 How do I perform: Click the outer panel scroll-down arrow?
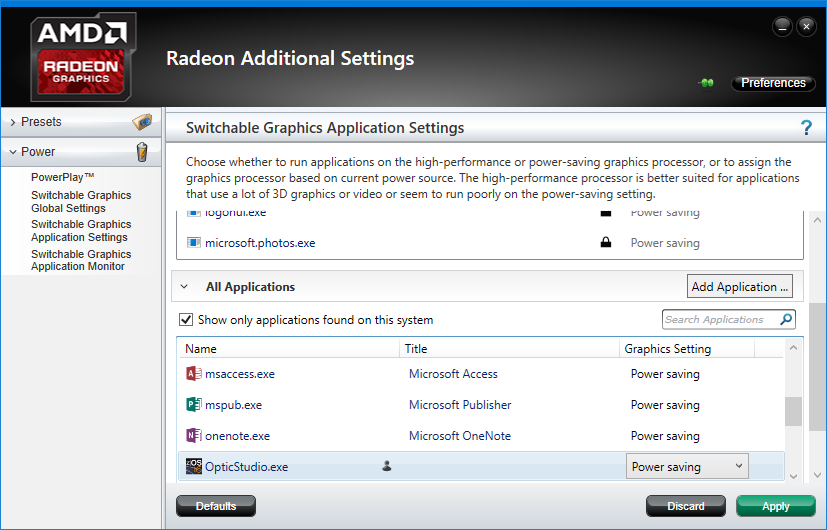tap(817, 475)
